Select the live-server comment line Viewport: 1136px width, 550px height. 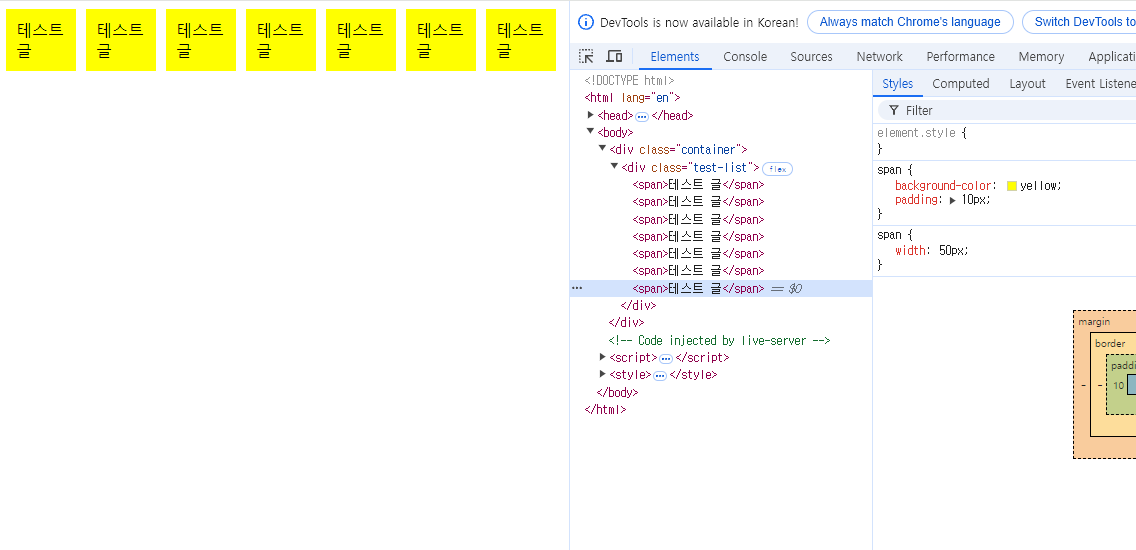pos(719,340)
